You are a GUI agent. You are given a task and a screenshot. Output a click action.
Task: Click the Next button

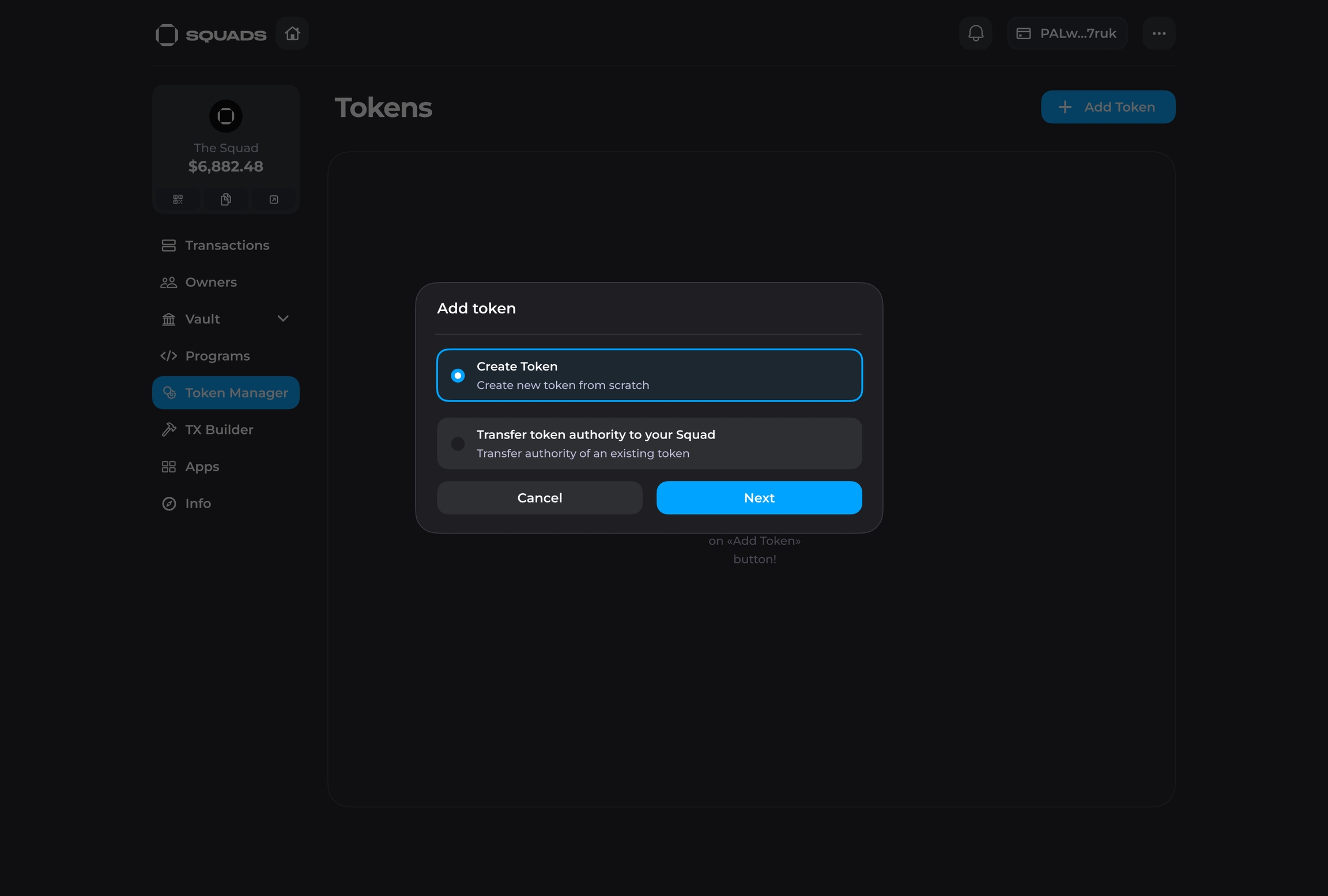759,498
